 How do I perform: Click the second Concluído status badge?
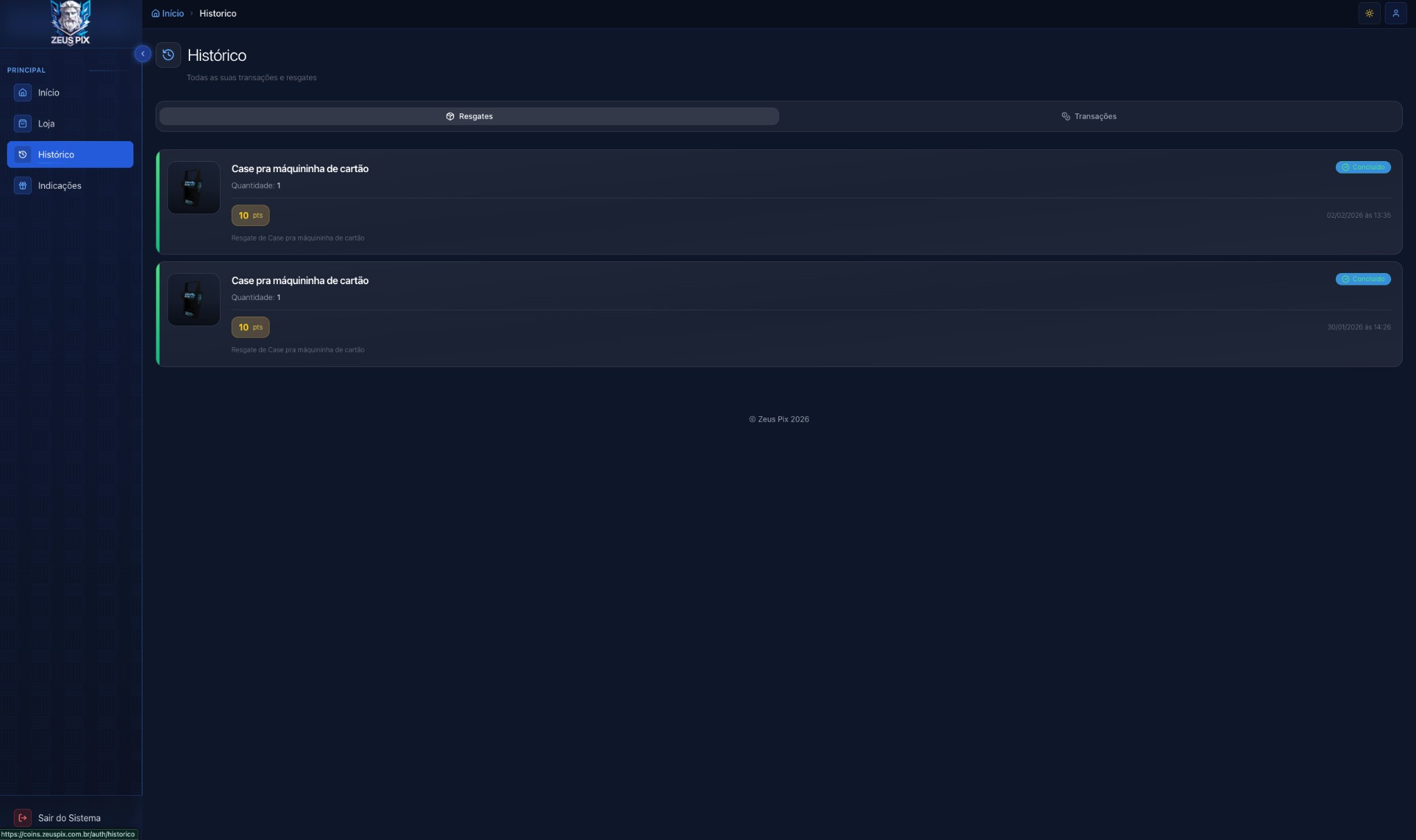(x=1363, y=279)
